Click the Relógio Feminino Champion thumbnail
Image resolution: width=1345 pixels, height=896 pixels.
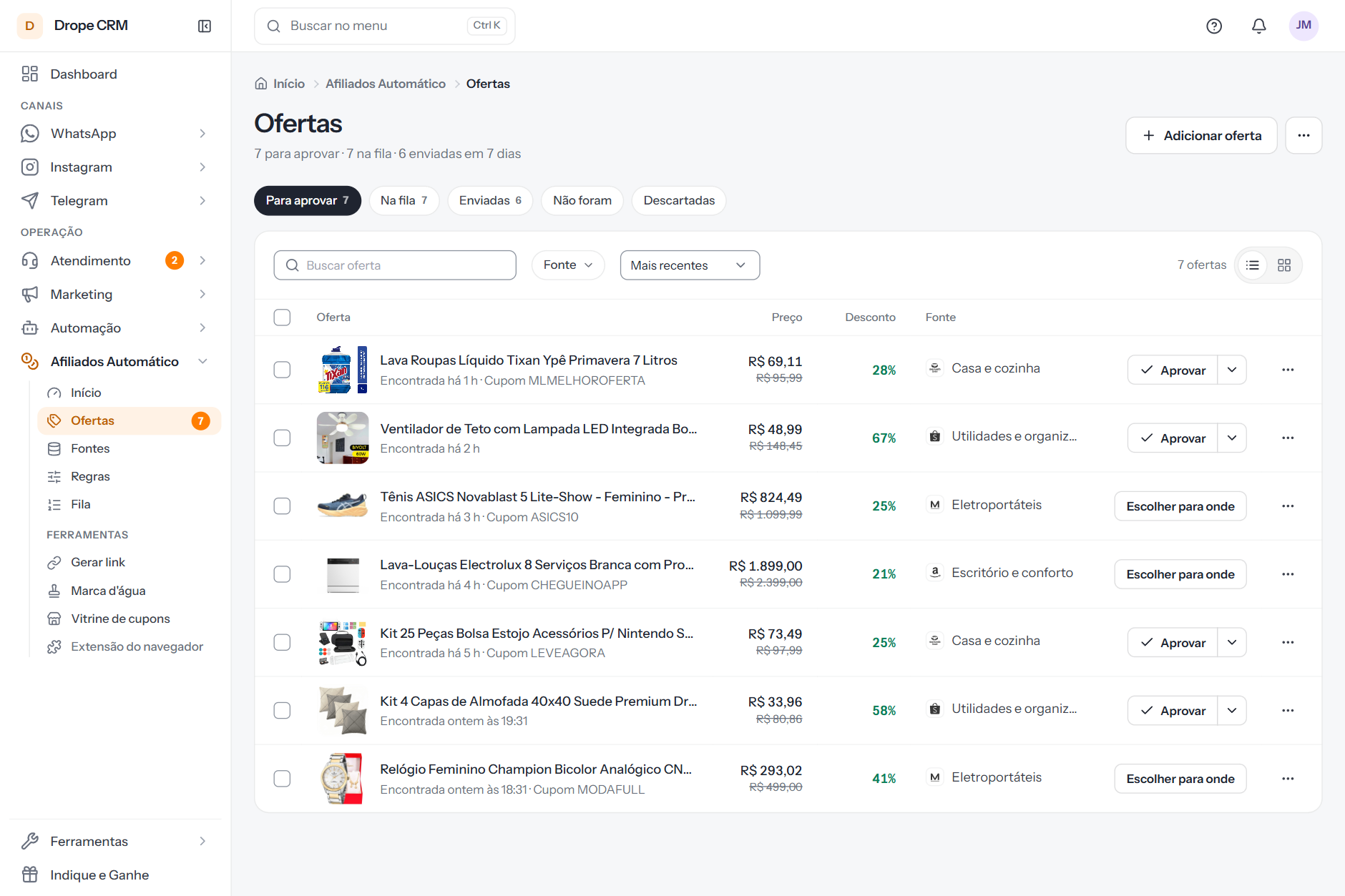[343, 779]
